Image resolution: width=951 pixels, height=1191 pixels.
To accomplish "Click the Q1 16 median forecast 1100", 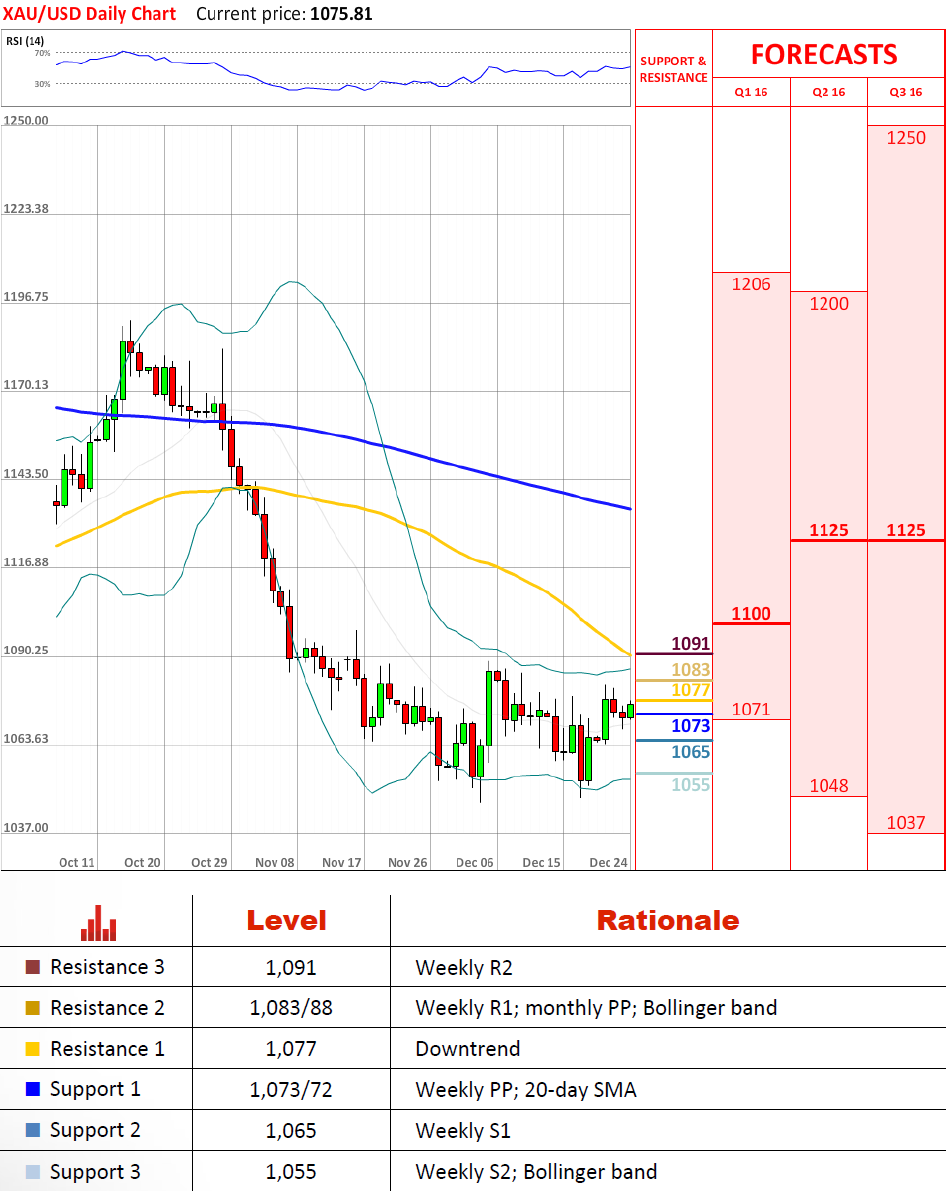I will (x=751, y=614).
